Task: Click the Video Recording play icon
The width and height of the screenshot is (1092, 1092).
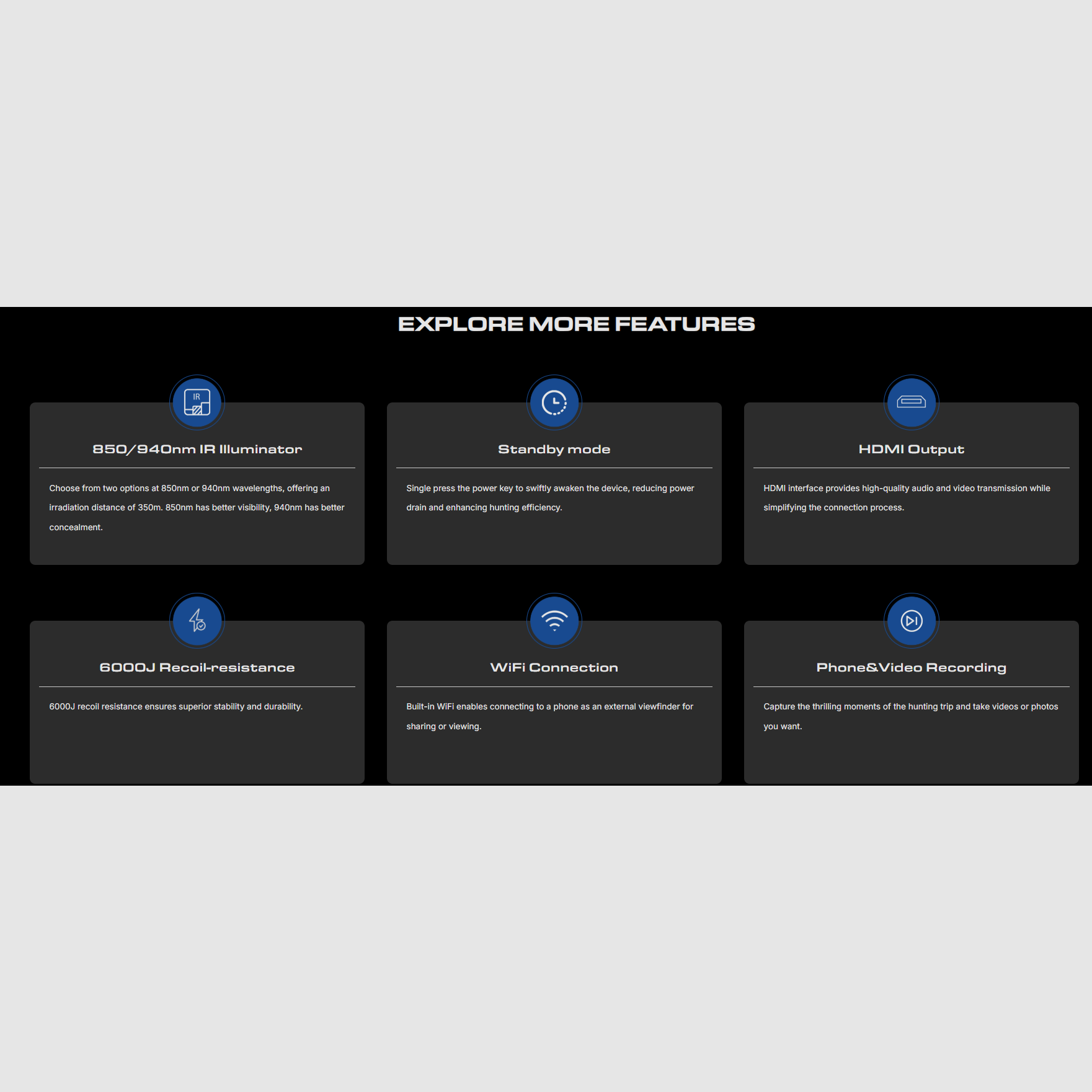Action: (x=912, y=621)
